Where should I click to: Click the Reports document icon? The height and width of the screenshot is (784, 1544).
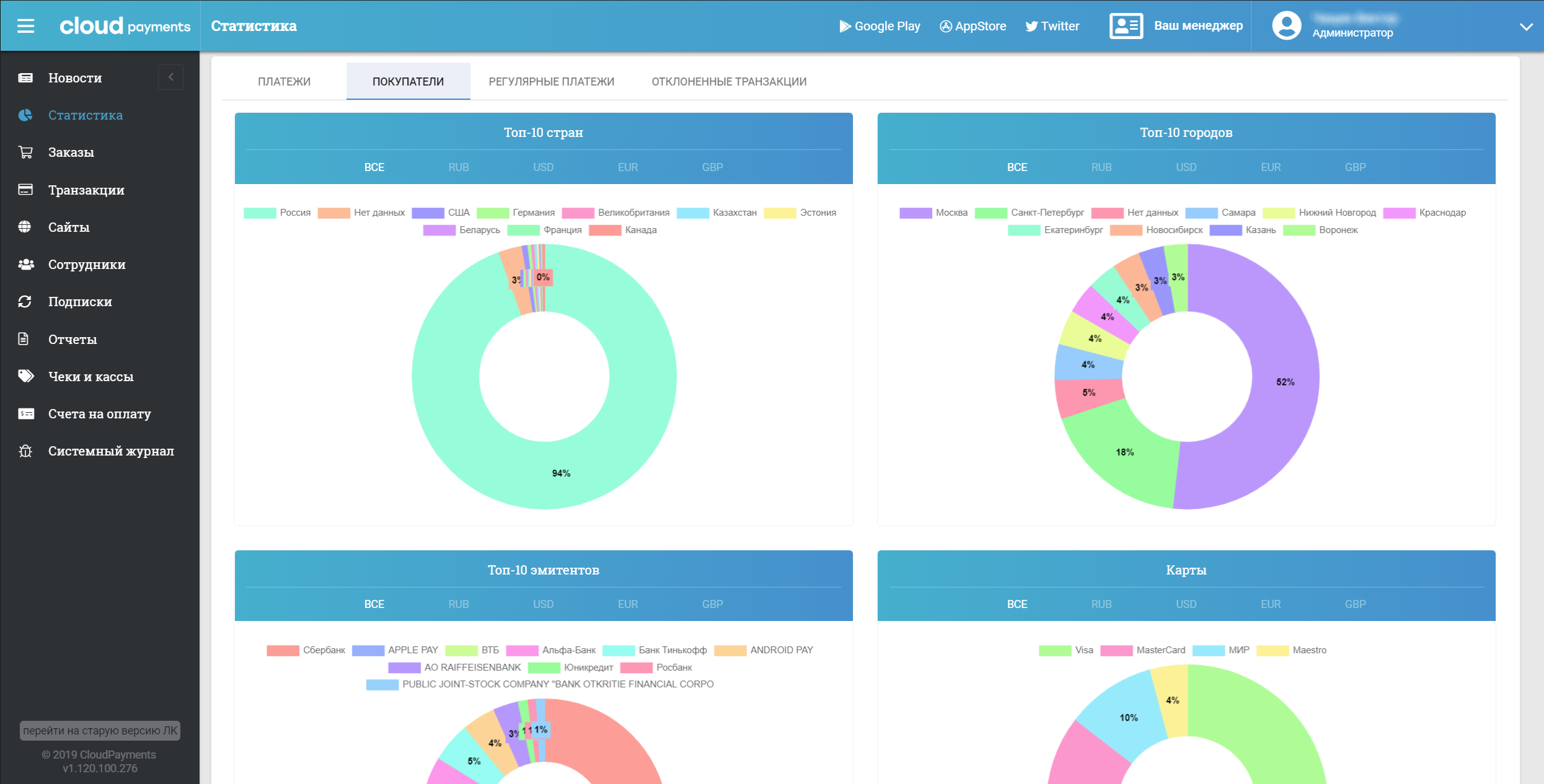pyautogui.click(x=24, y=339)
